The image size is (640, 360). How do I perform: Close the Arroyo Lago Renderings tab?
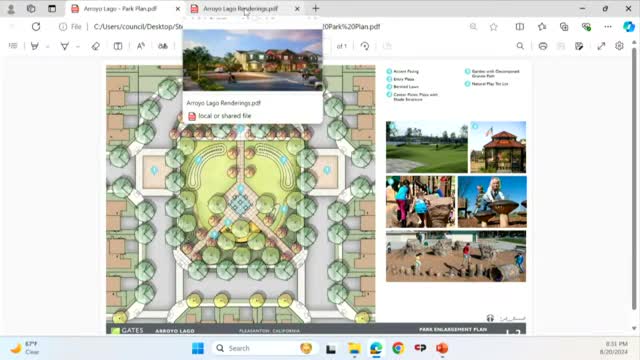click(x=297, y=9)
